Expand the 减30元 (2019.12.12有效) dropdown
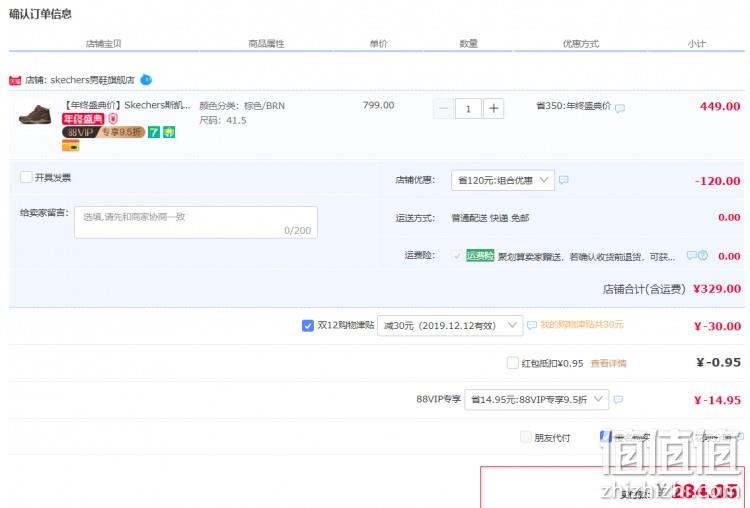The height and width of the screenshot is (508, 750). 450,326
